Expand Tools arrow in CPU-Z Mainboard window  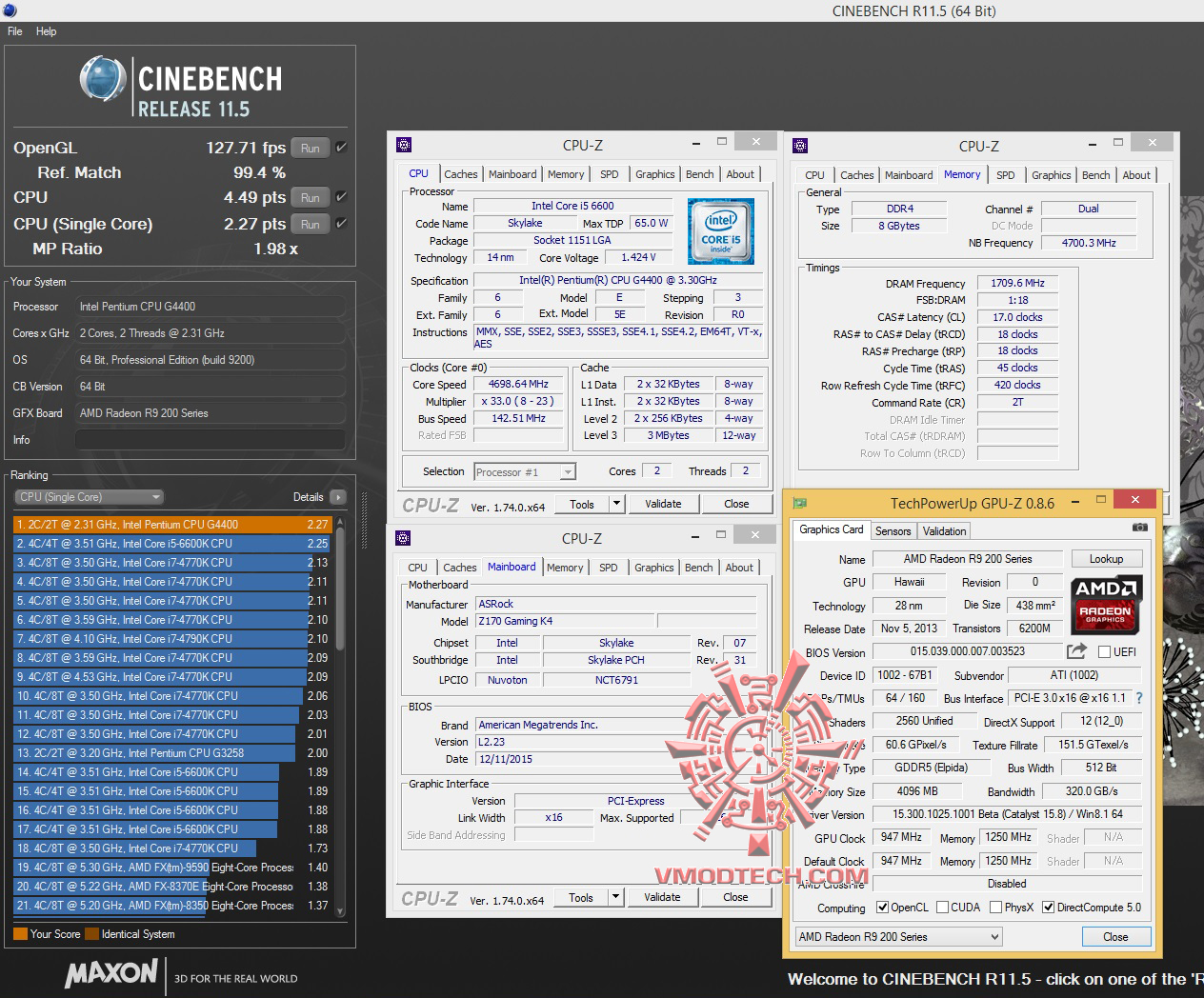615,897
